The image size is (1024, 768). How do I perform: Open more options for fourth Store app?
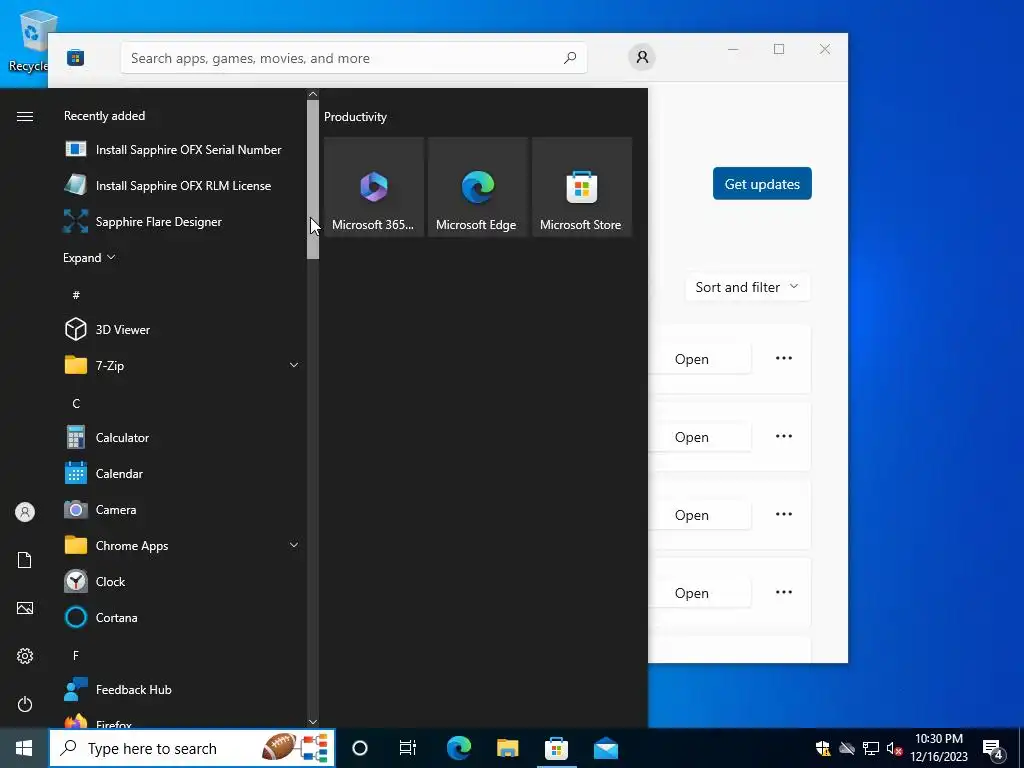(x=784, y=592)
